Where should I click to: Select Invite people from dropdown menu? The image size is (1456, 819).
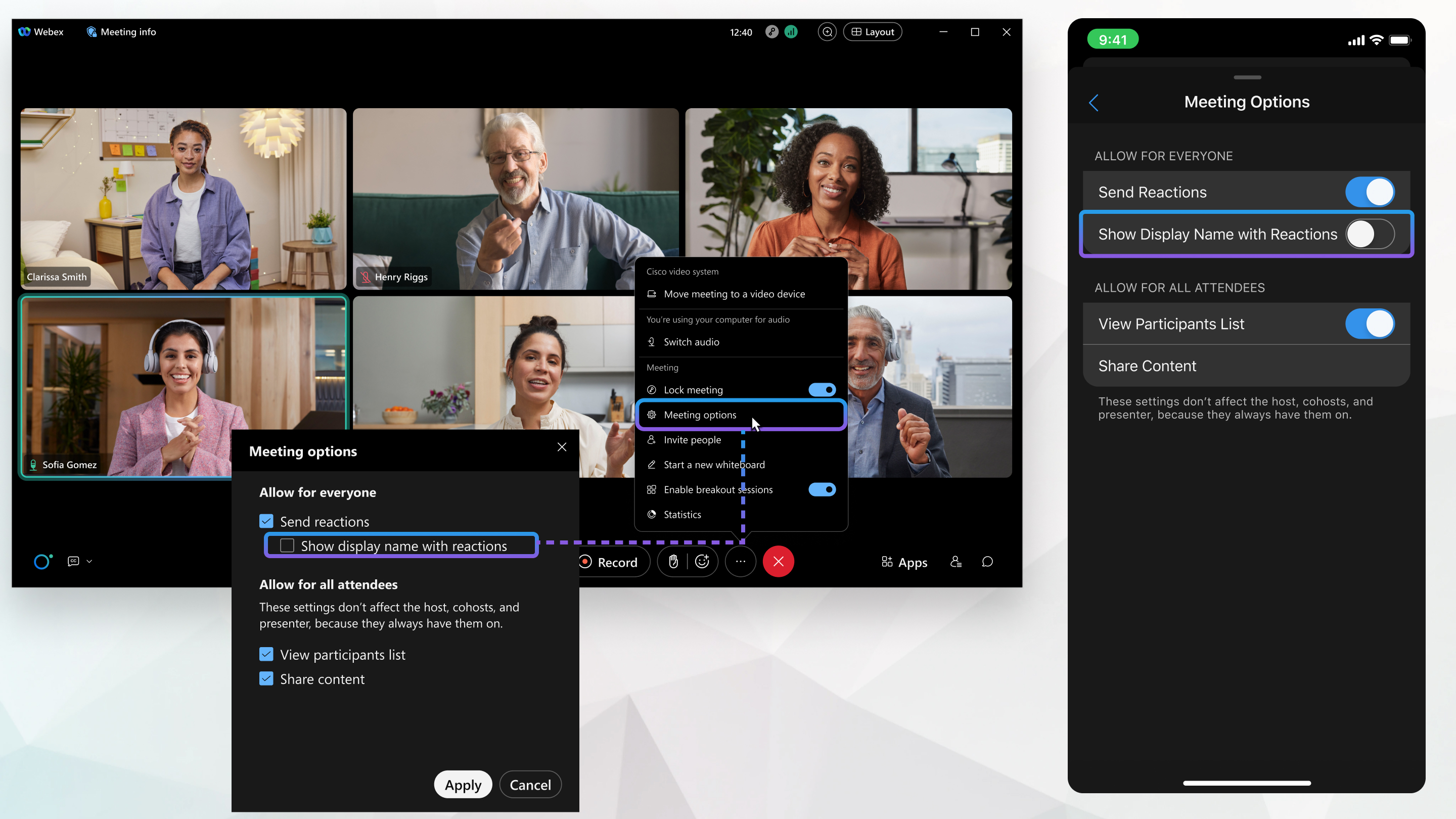pyautogui.click(x=692, y=440)
